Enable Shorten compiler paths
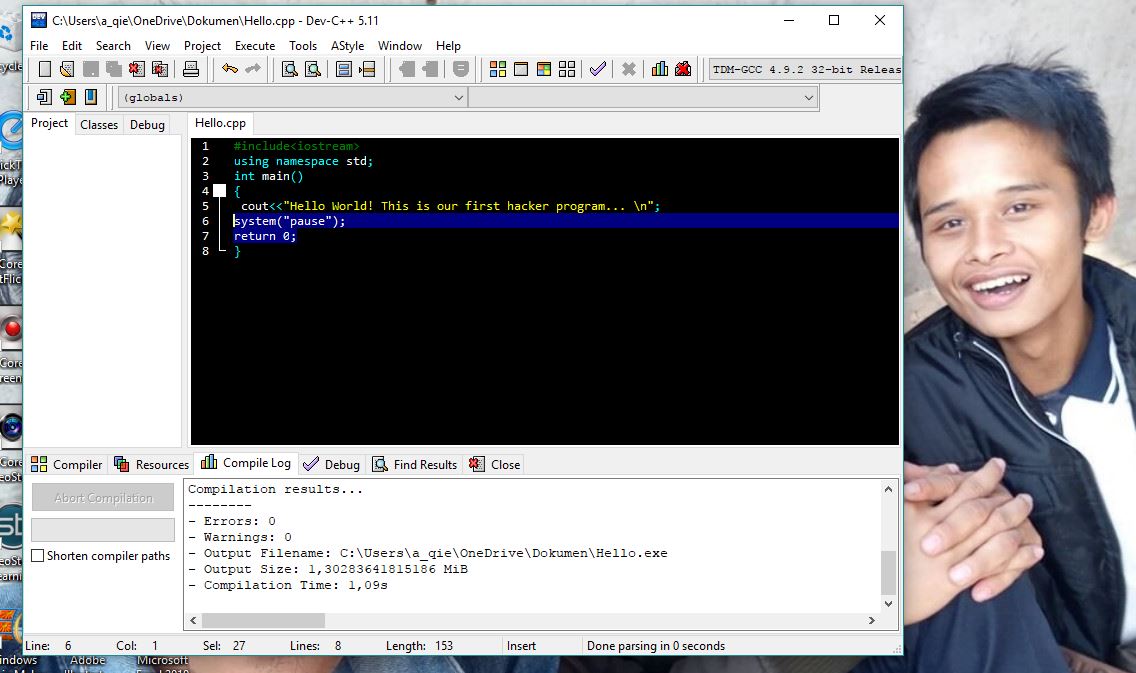The height and width of the screenshot is (673, 1136). pyautogui.click(x=37, y=556)
